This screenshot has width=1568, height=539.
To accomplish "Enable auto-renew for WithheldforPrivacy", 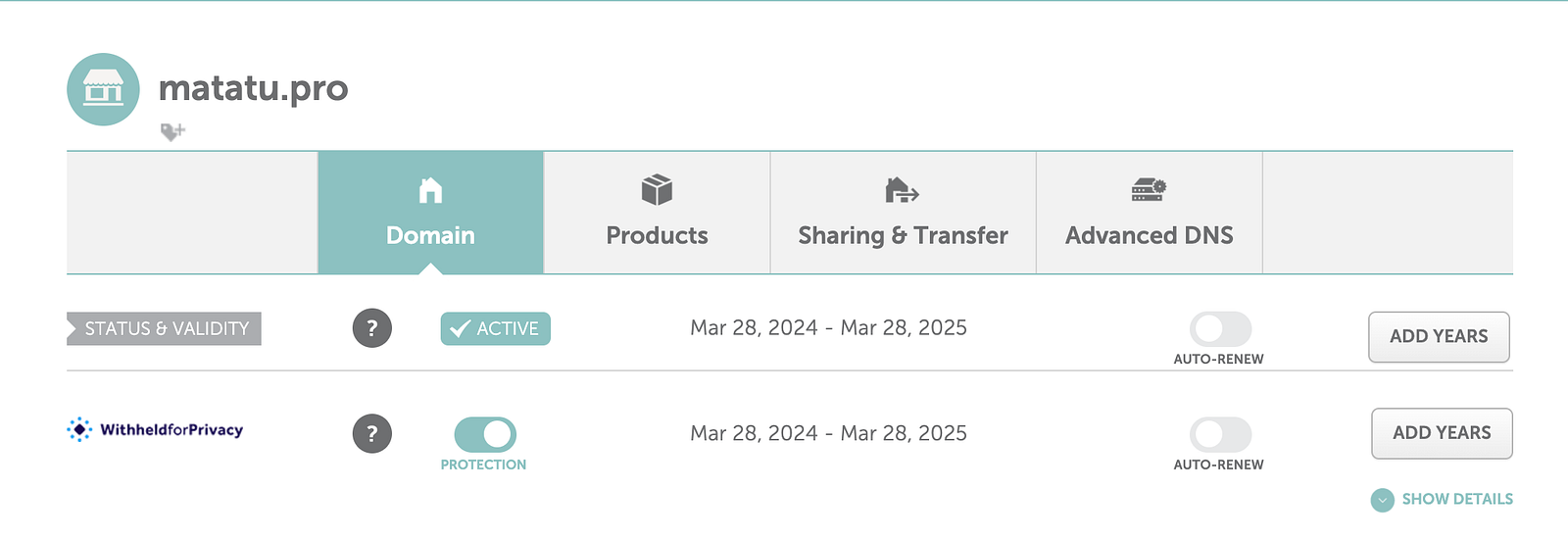I will click(x=1220, y=433).
